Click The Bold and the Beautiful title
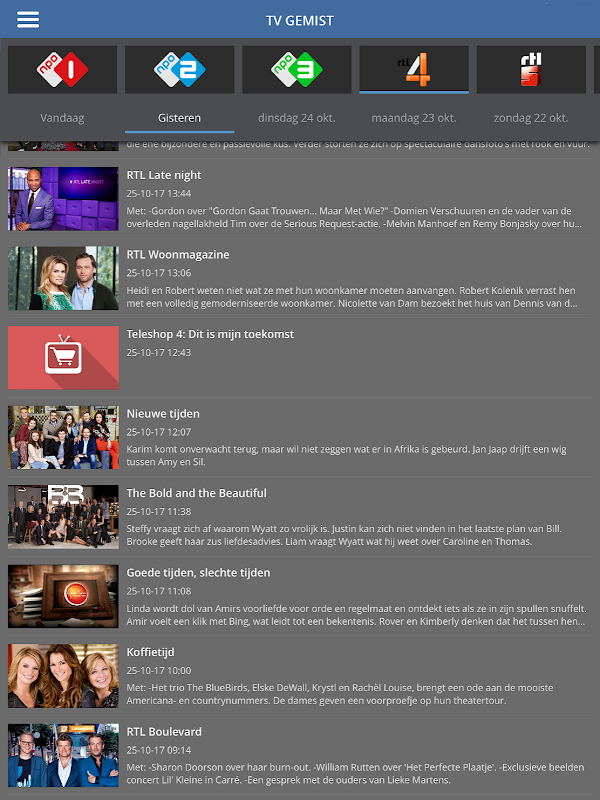Image resolution: width=600 pixels, height=800 pixels. tap(196, 493)
